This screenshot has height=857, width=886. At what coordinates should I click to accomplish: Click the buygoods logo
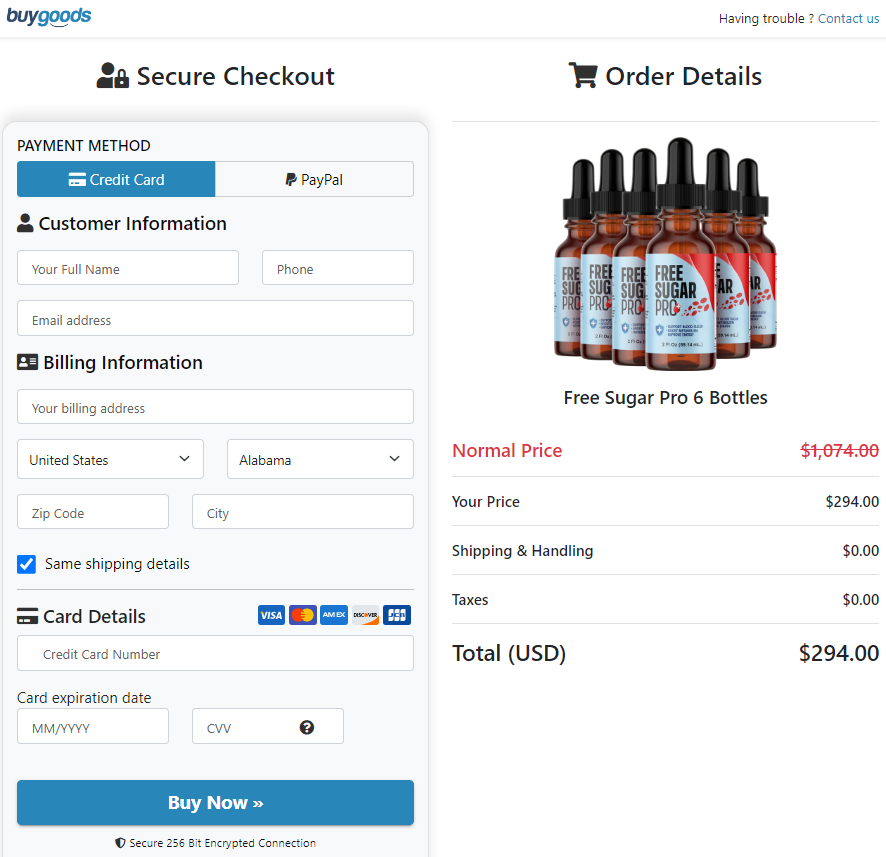click(x=49, y=16)
